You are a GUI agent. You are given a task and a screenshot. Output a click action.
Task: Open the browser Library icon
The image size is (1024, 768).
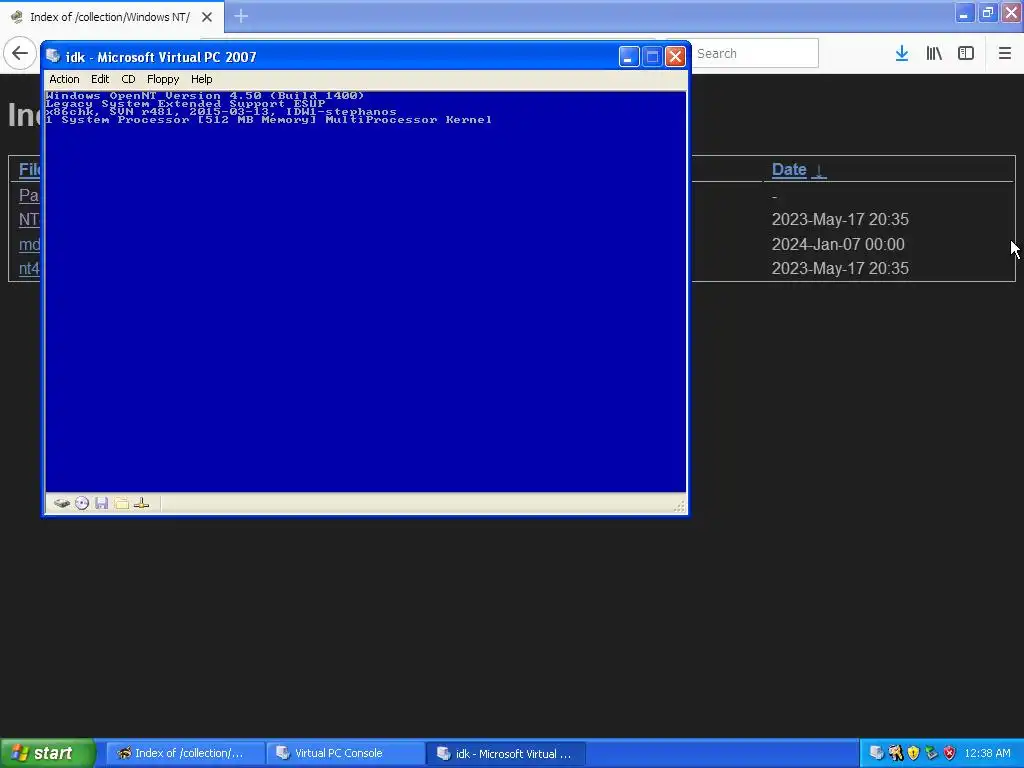tap(934, 53)
